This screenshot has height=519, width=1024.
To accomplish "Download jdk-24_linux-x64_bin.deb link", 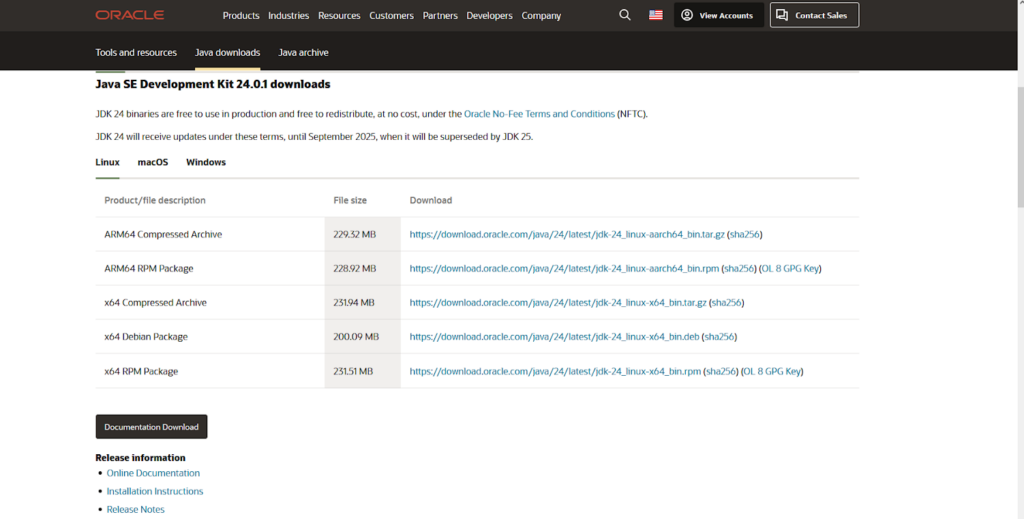I will click(x=554, y=337).
